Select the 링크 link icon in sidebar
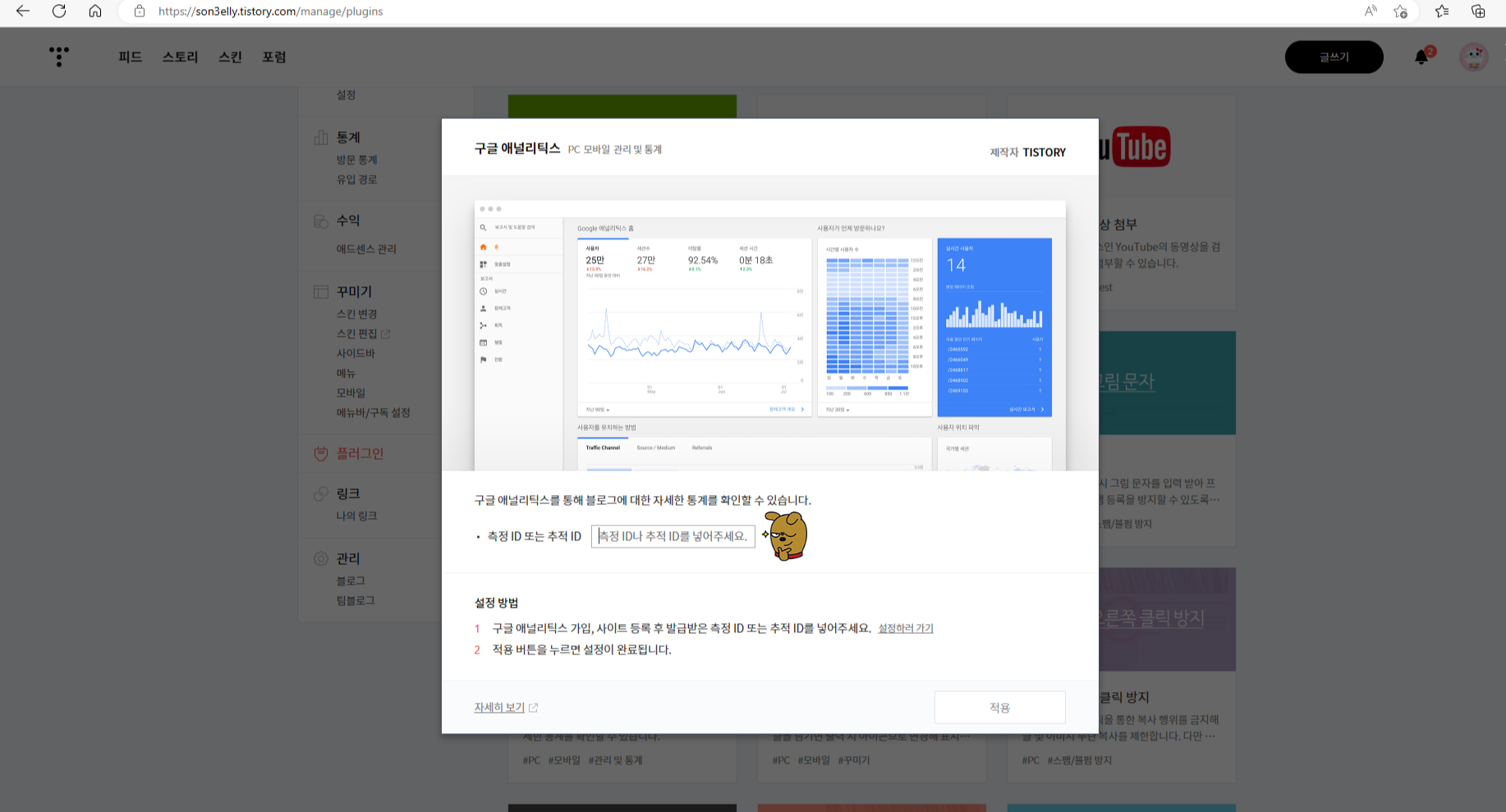Image resolution: width=1506 pixels, height=812 pixels. pos(321,493)
